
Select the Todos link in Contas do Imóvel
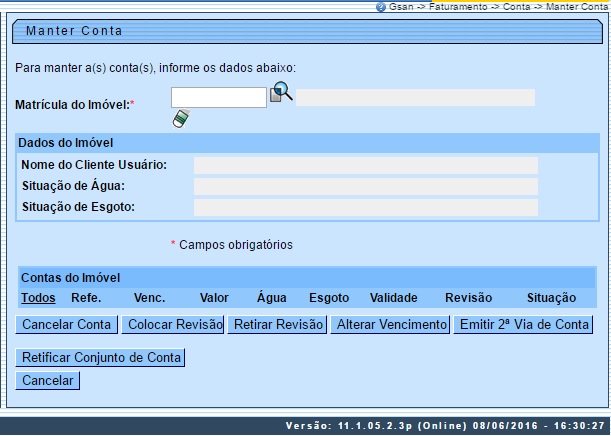(38, 297)
